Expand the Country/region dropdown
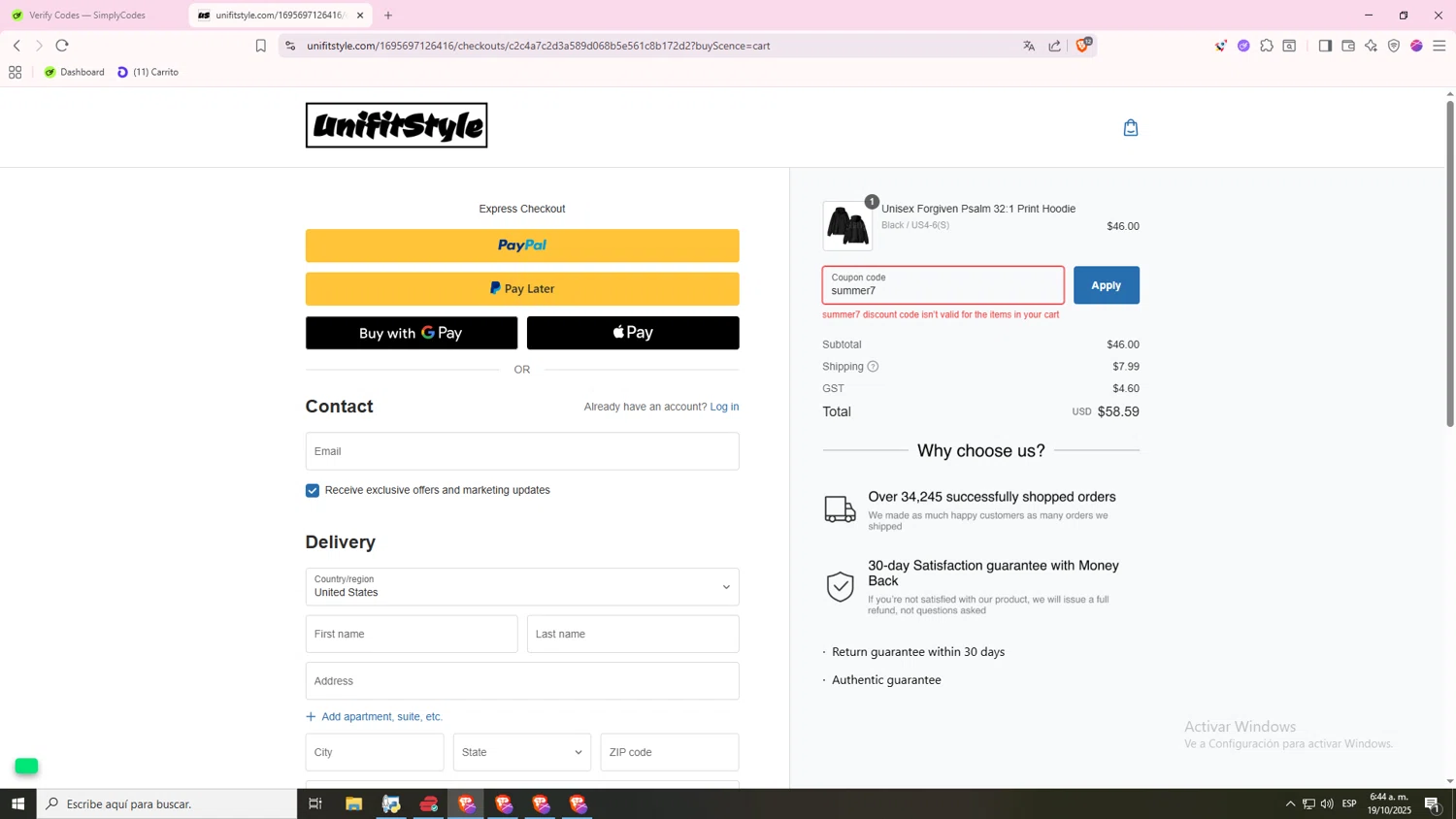This screenshot has height=819, width=1456. (522, 587)
